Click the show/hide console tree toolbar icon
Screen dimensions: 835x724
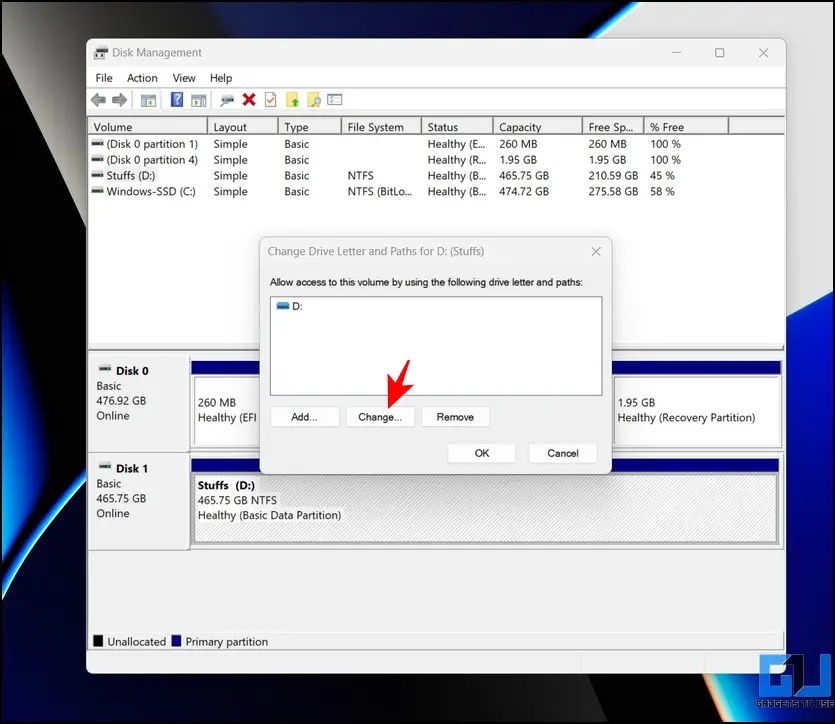[148, 100]
